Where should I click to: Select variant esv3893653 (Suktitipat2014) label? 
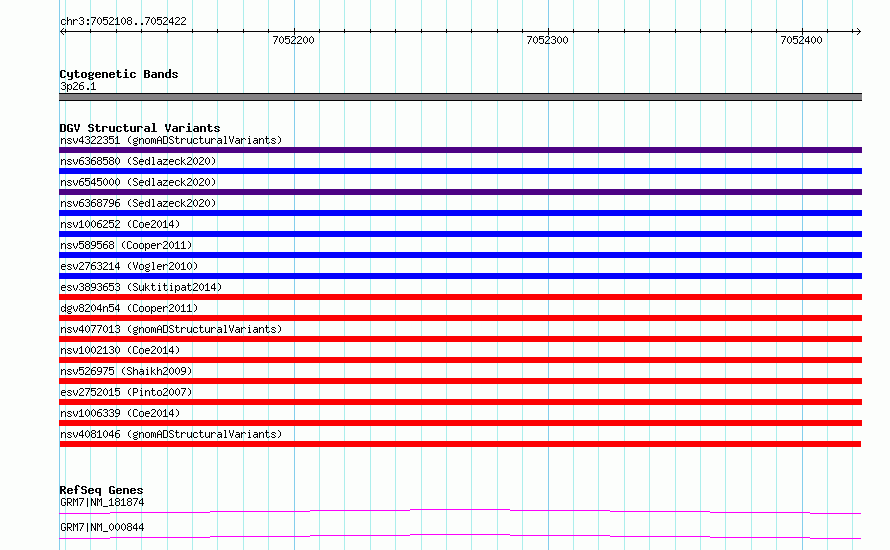point(141,287)
